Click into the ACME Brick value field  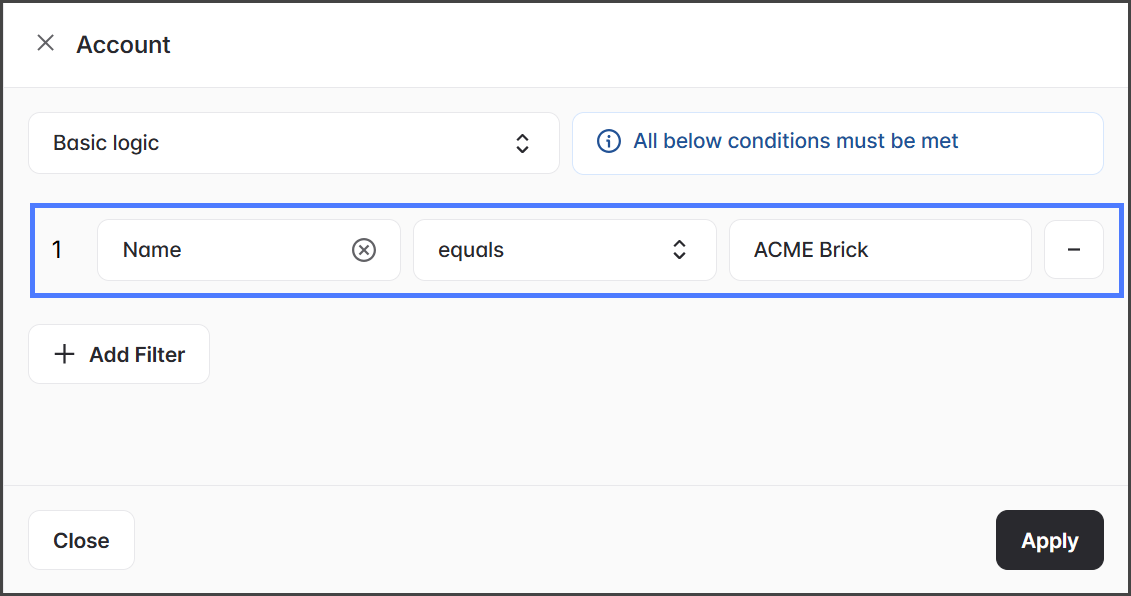880,250
